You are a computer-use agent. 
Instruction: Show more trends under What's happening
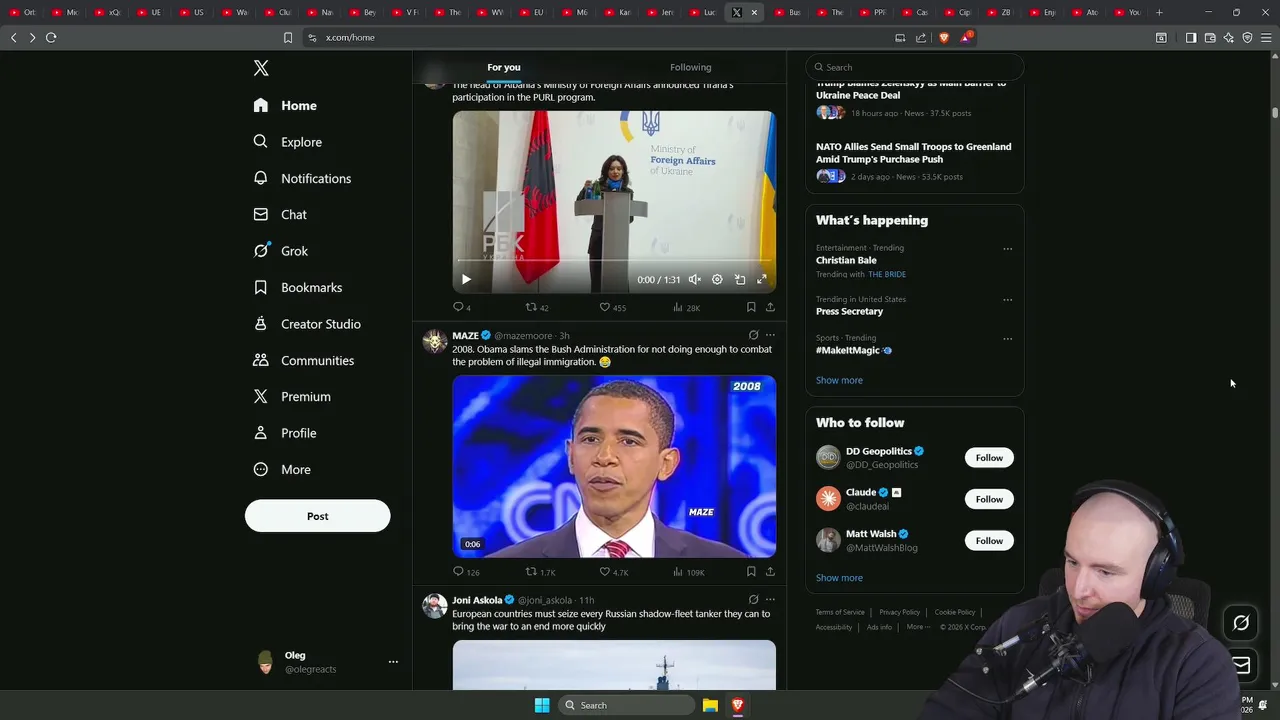(839, 380)
